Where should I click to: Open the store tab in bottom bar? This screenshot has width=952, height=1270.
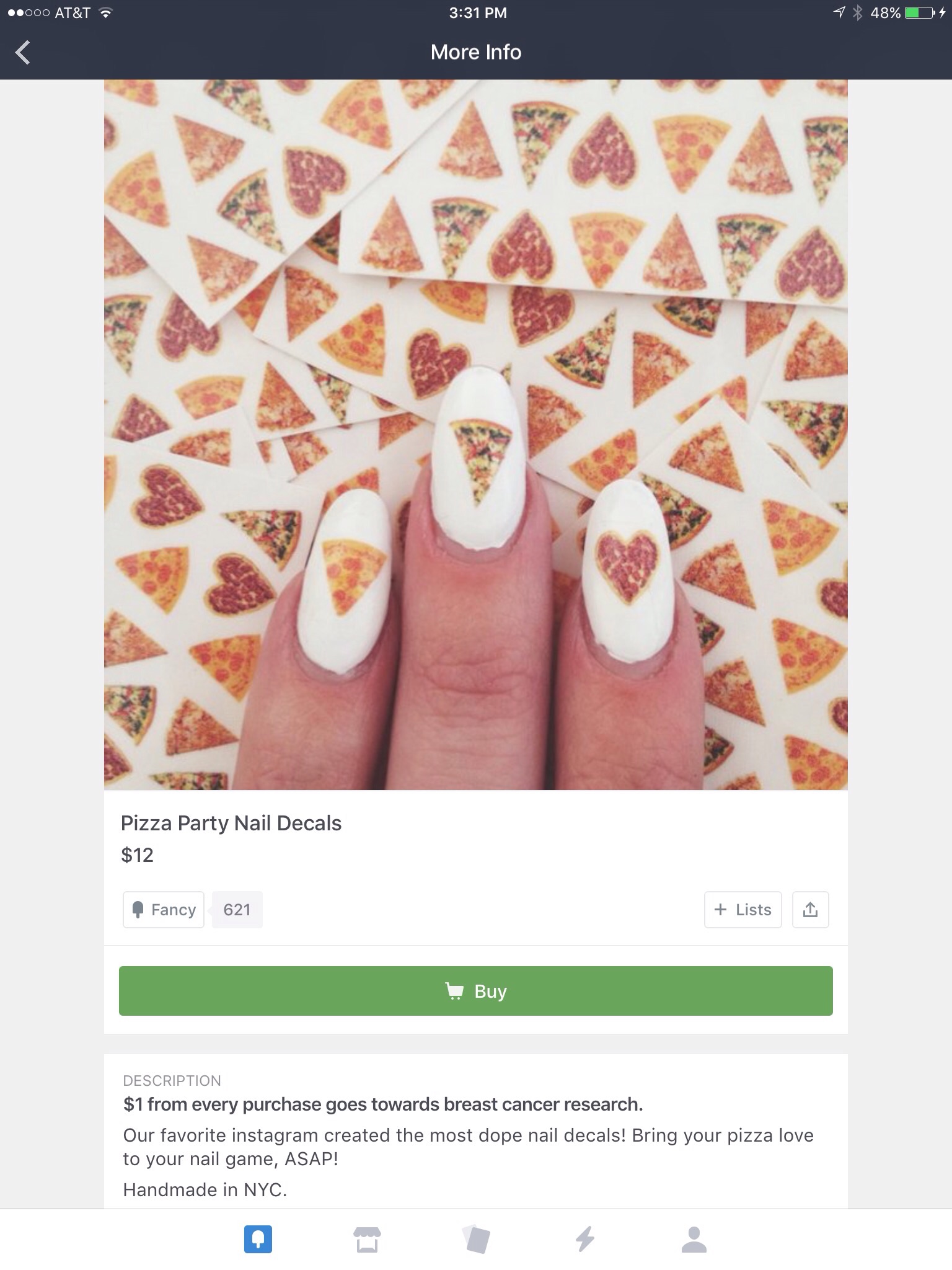click(367, 1239)
